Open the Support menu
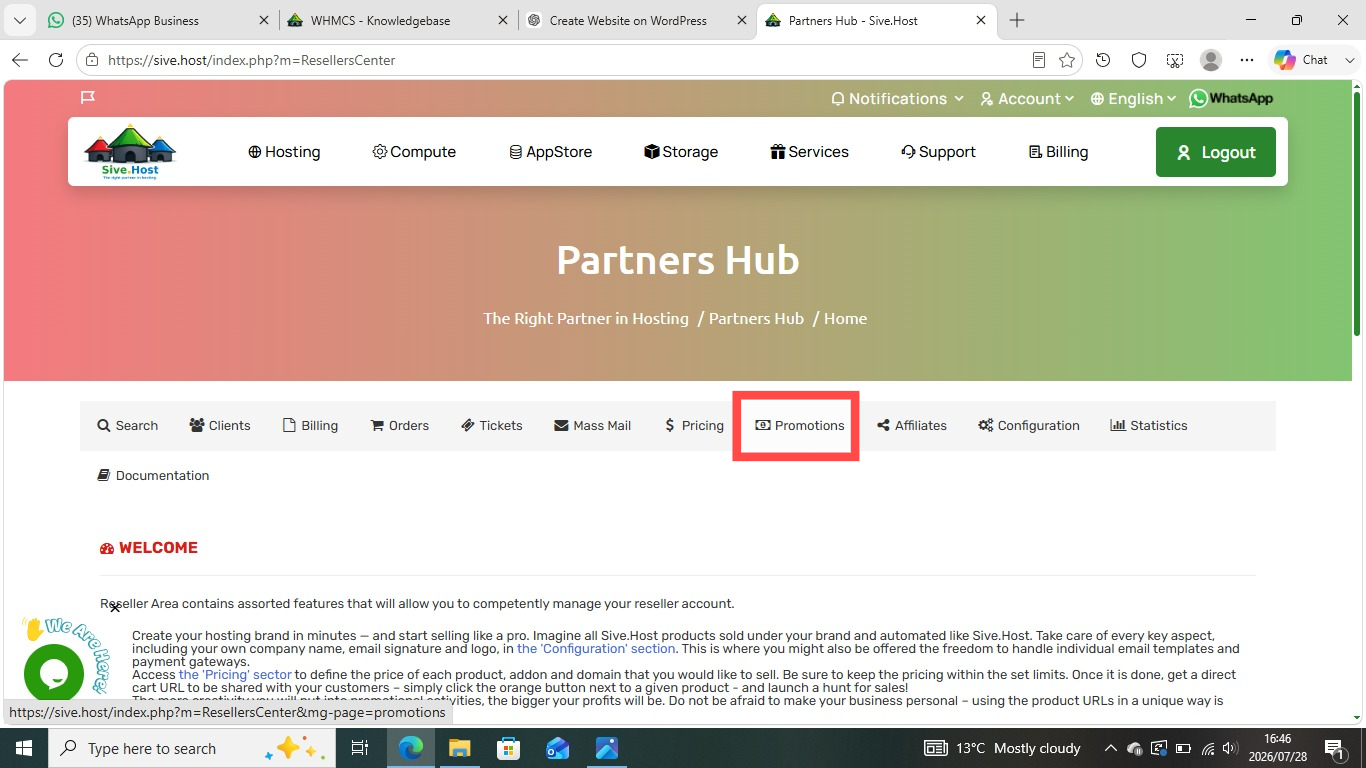Image resolution: width=1366 pixels, height=768 pixels. click(x=938, y=152)
